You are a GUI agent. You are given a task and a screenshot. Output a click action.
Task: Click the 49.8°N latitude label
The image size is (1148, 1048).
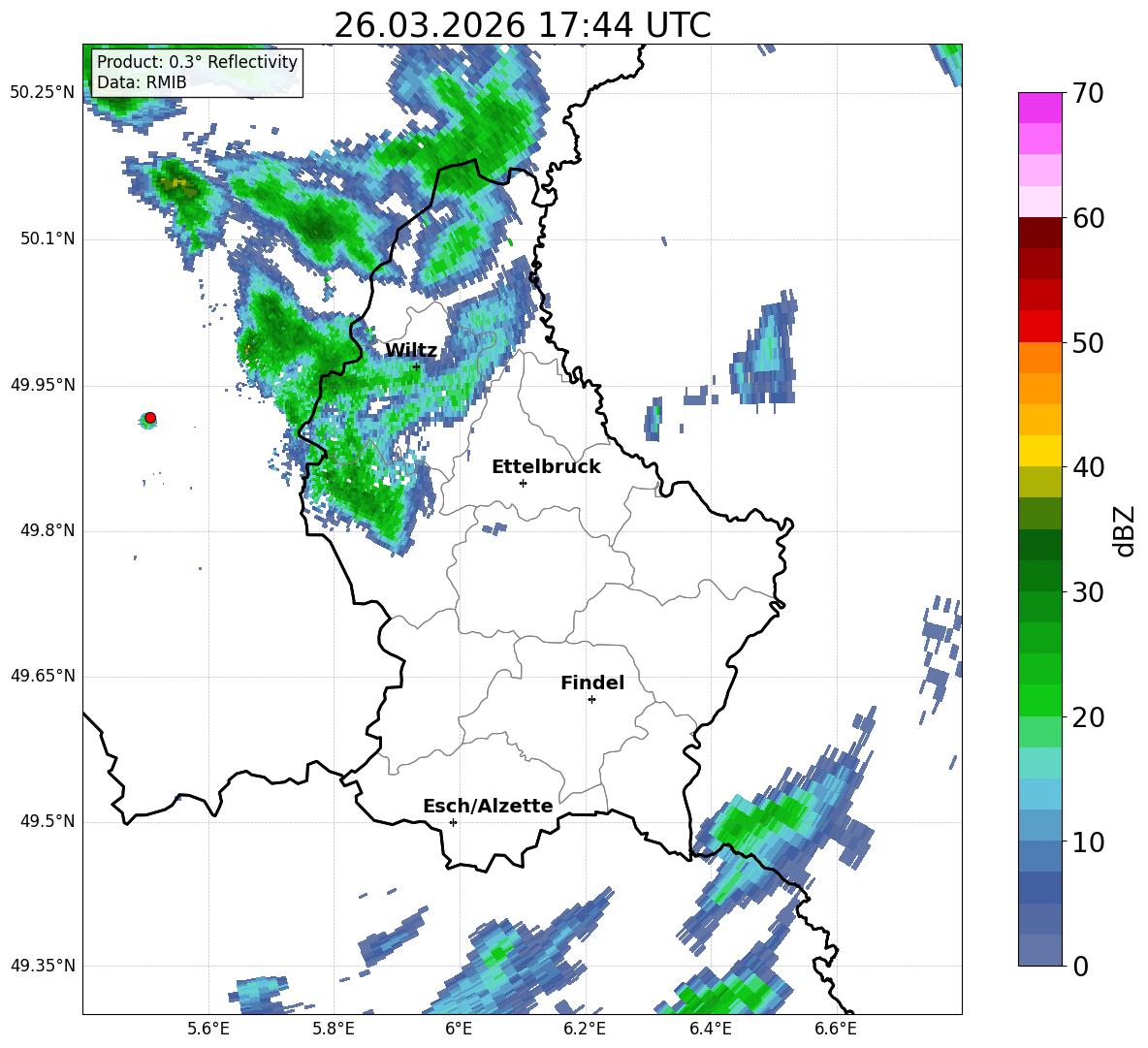pyautogui.click(x=47, y=530)
